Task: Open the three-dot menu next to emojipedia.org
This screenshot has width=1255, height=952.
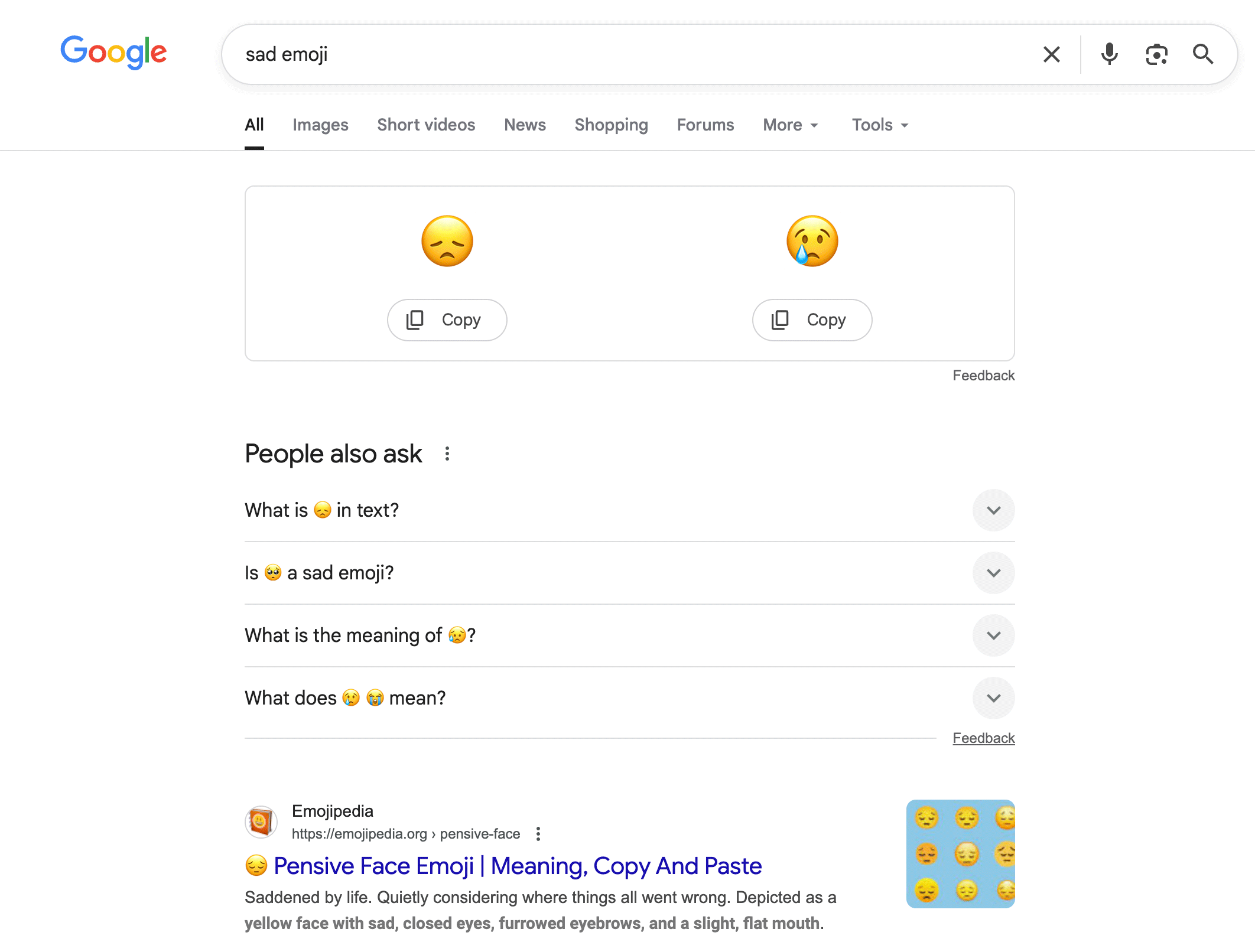Action: pyautogui.click(x=538, y=834)
